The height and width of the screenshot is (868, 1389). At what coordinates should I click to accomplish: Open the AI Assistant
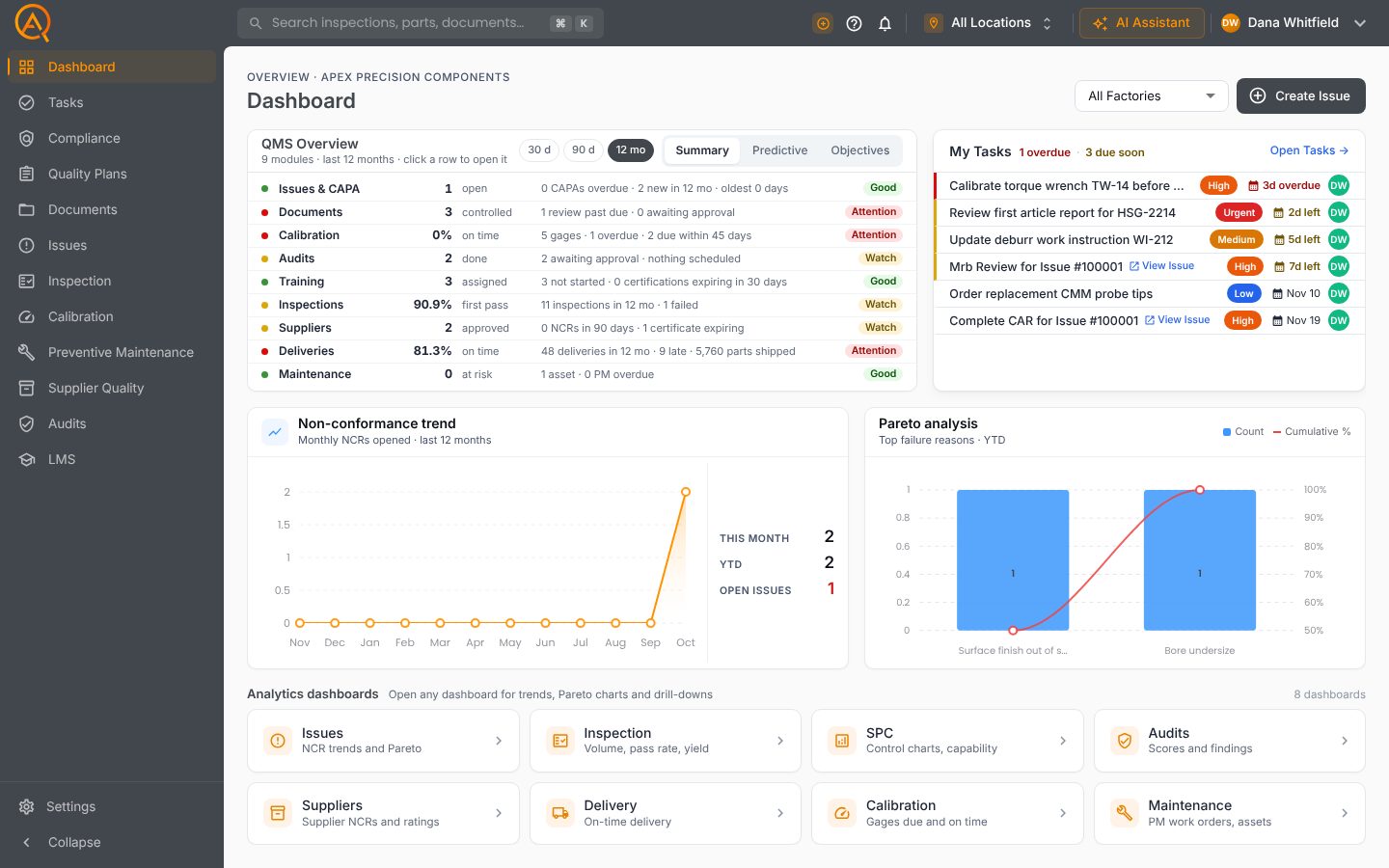pyautogui.click(x=1142, y=23)
